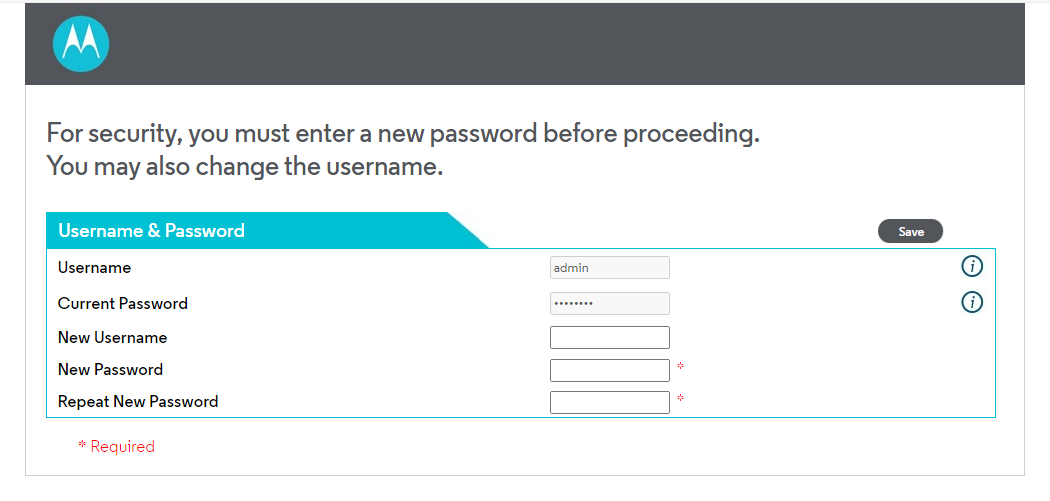Click the New Password label text
This screenshot has width=1050, height=501.
click(110, 370)
